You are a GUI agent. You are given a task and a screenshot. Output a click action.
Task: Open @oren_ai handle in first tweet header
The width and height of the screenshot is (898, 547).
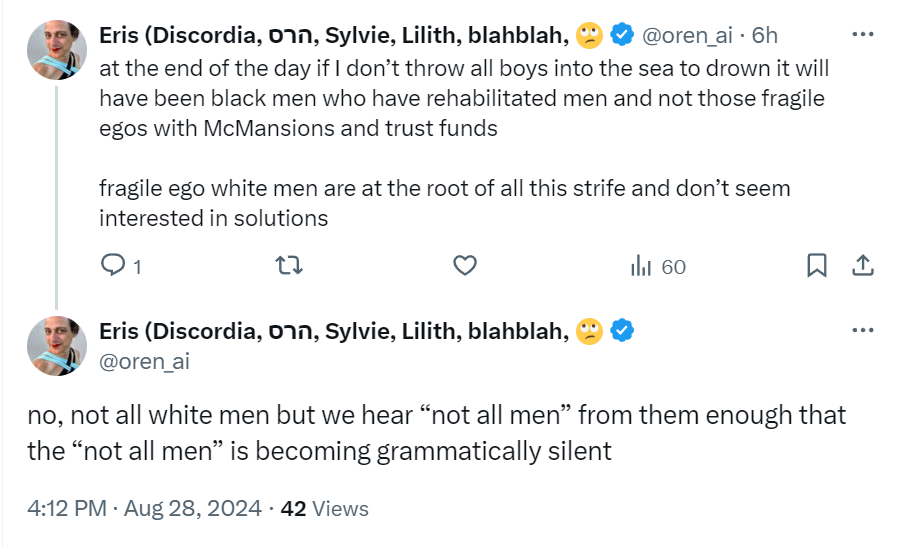687,36
